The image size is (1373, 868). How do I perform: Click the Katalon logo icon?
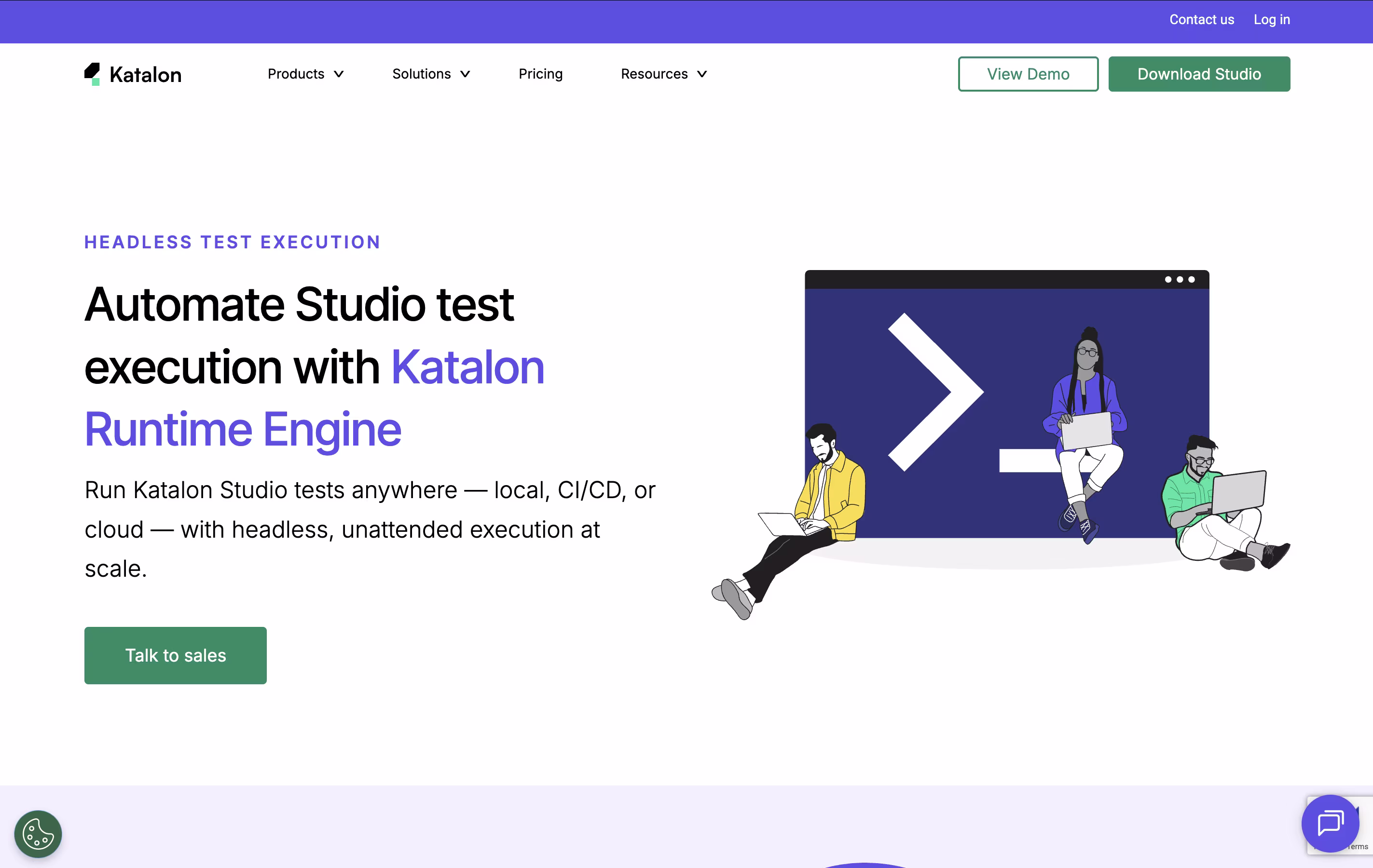[x=92, y=74]
